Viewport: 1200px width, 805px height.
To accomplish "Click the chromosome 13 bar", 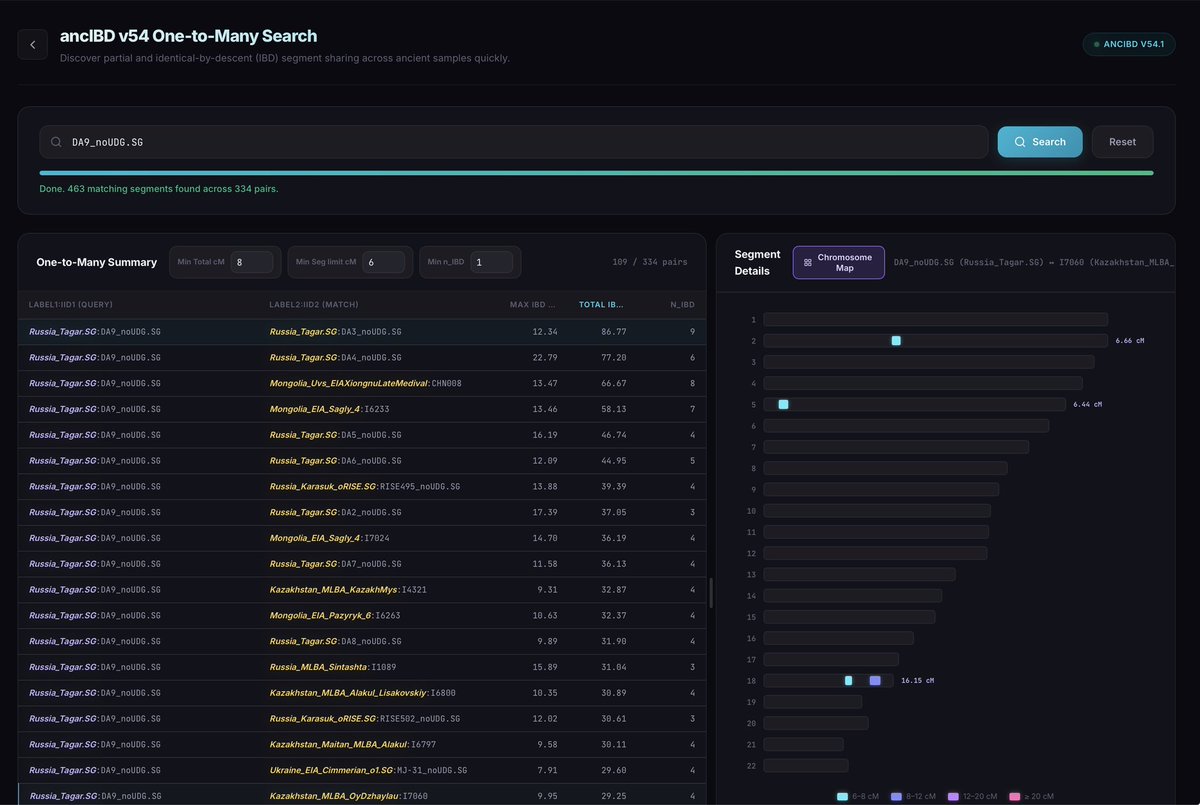I will tap(859, 574).
